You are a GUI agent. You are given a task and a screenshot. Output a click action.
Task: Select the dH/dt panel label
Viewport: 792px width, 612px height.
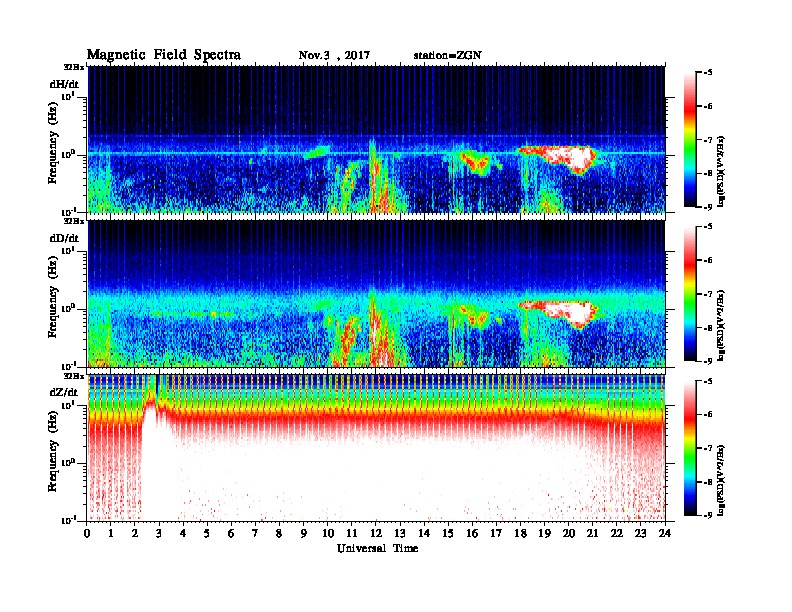click(x=64, y=84)
